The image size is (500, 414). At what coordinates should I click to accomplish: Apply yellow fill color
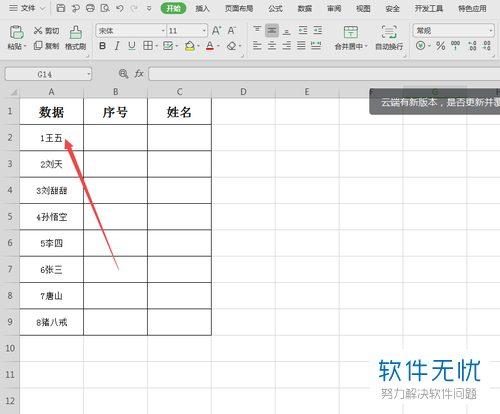point(190,46)
